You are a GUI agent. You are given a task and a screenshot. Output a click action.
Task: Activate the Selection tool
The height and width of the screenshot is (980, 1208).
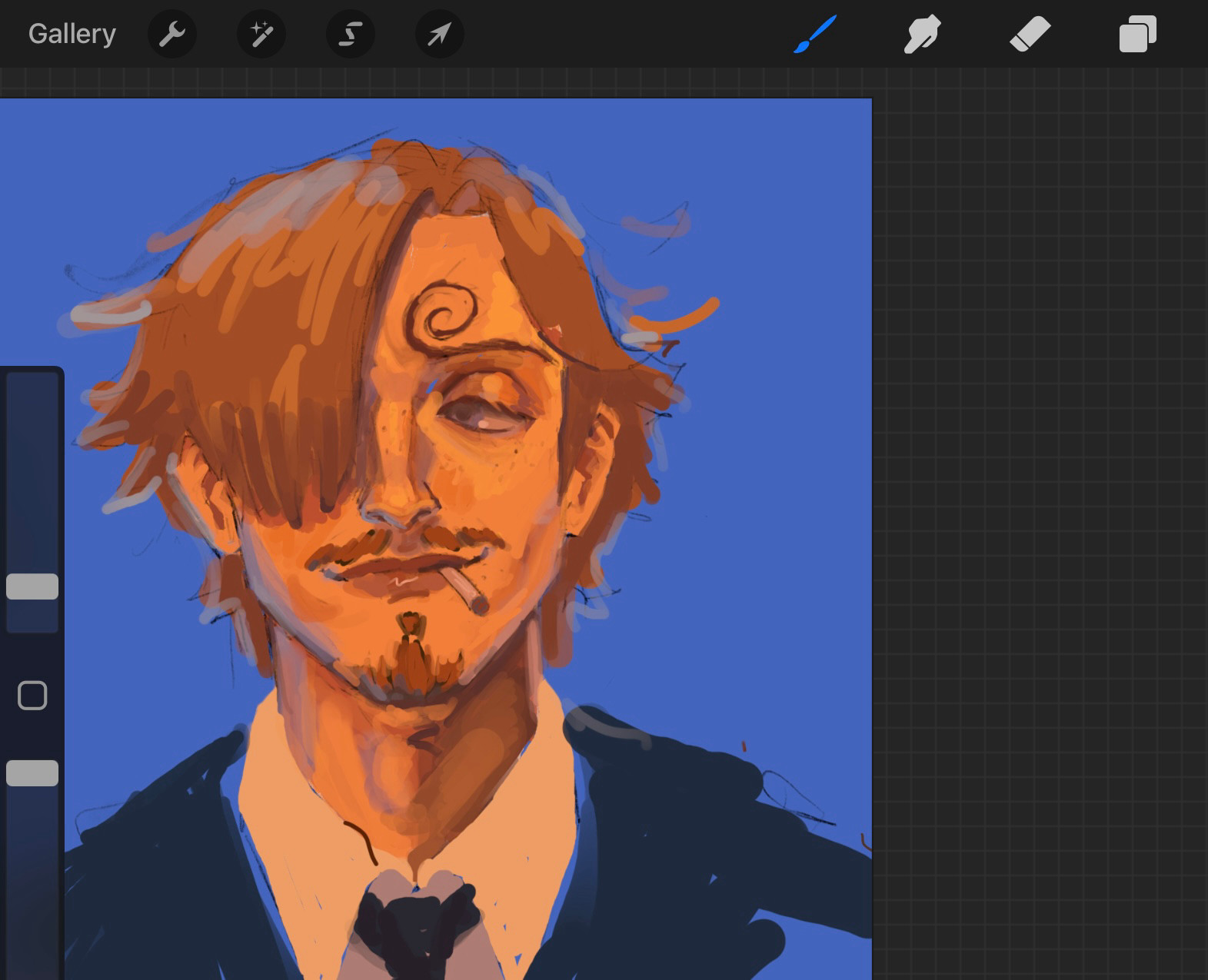[x=351, y=34]
